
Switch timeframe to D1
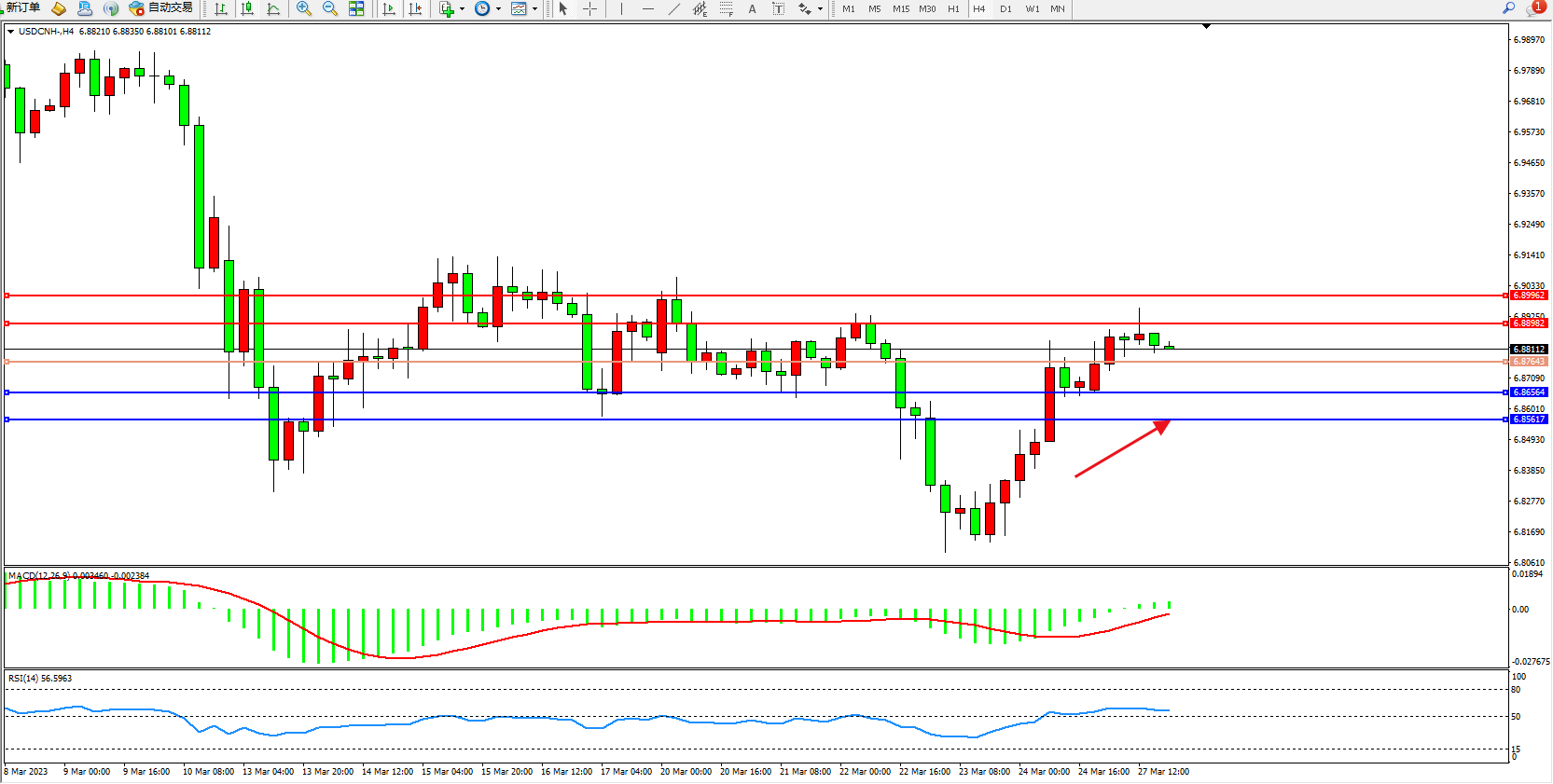coord(1005,8)
